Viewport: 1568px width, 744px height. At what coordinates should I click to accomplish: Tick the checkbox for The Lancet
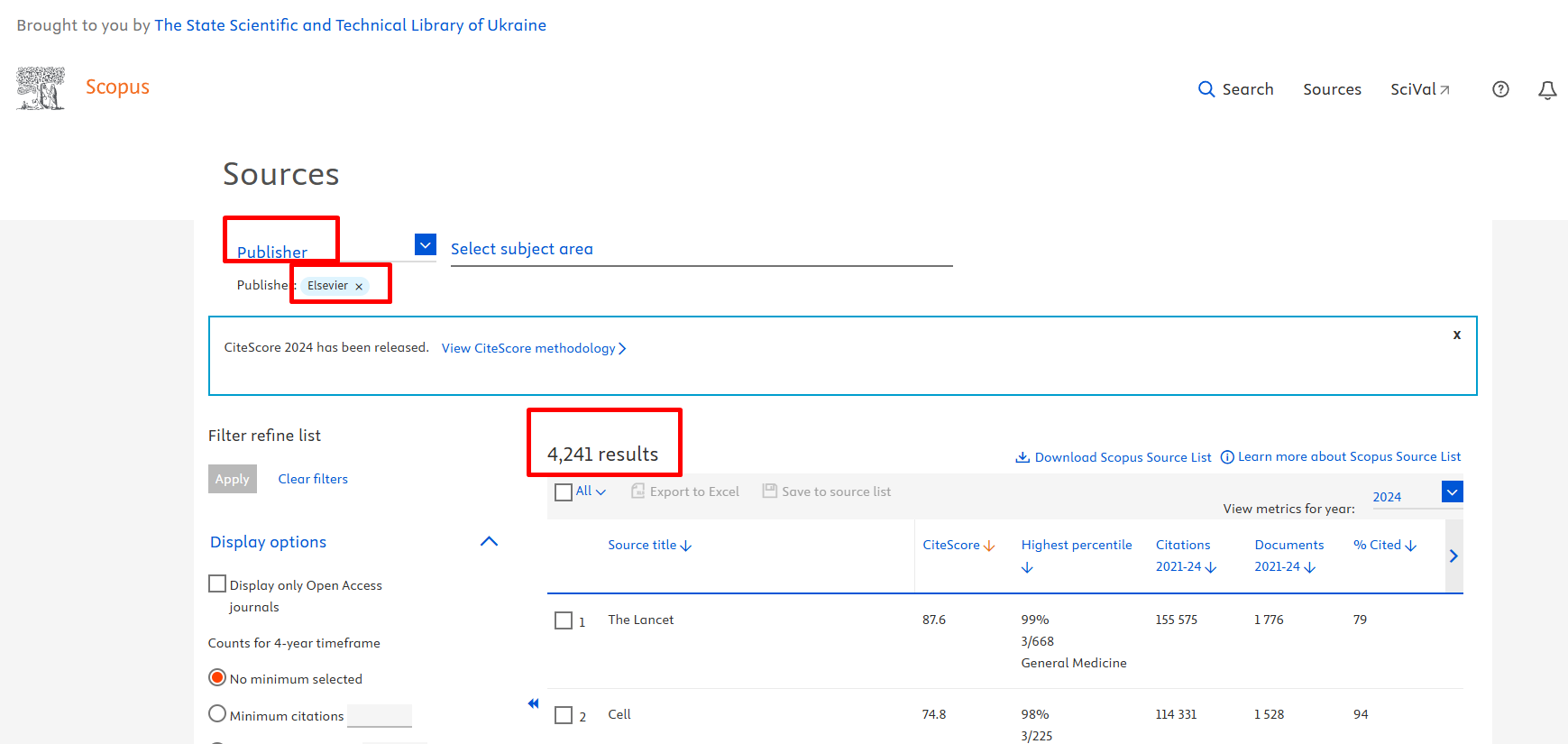(564, 620)
